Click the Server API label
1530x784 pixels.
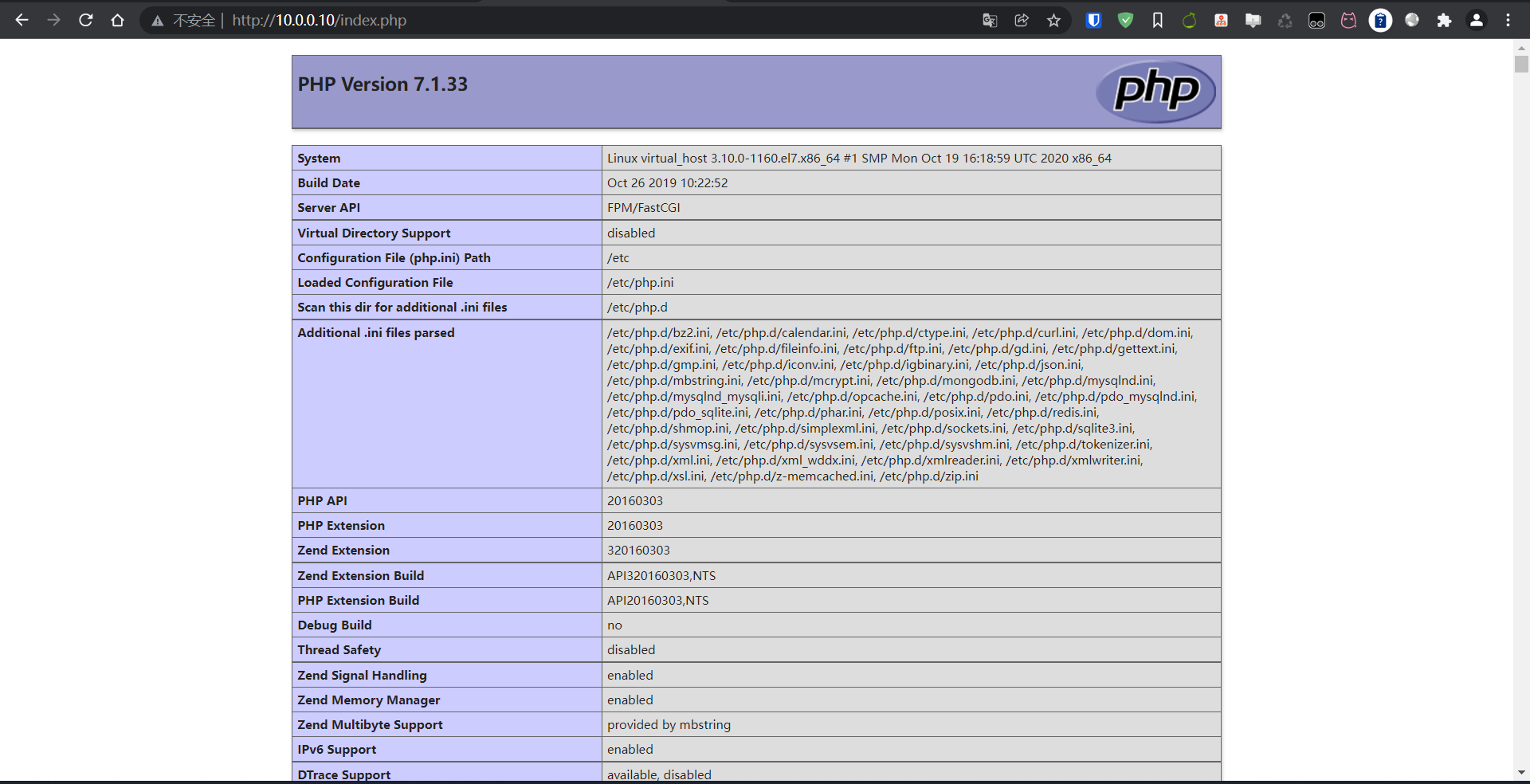point(328,208)
